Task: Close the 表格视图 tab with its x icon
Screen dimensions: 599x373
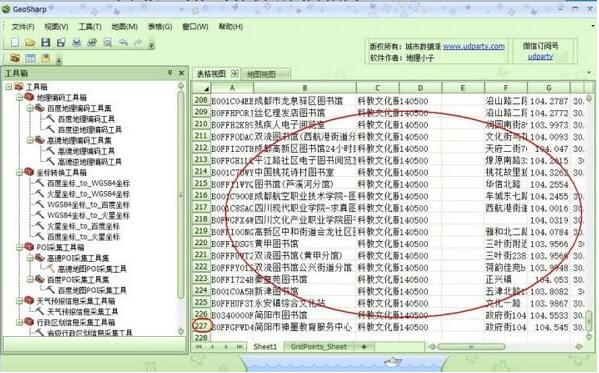Action: coord(235,73)
